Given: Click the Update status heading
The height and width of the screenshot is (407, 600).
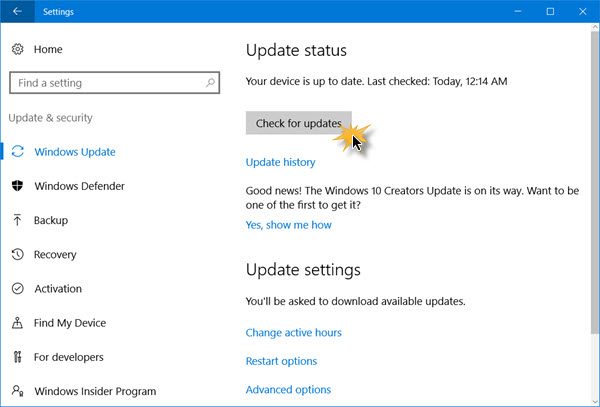Looking at the screenshot, I should tap(296, 50).
